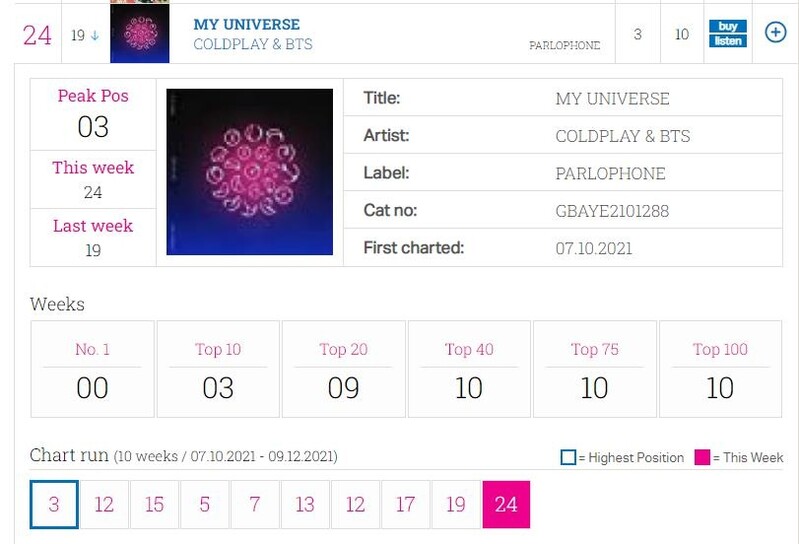The image size is (799, 544).
Task: Click chart run position 5
Action: pos(205,504)
